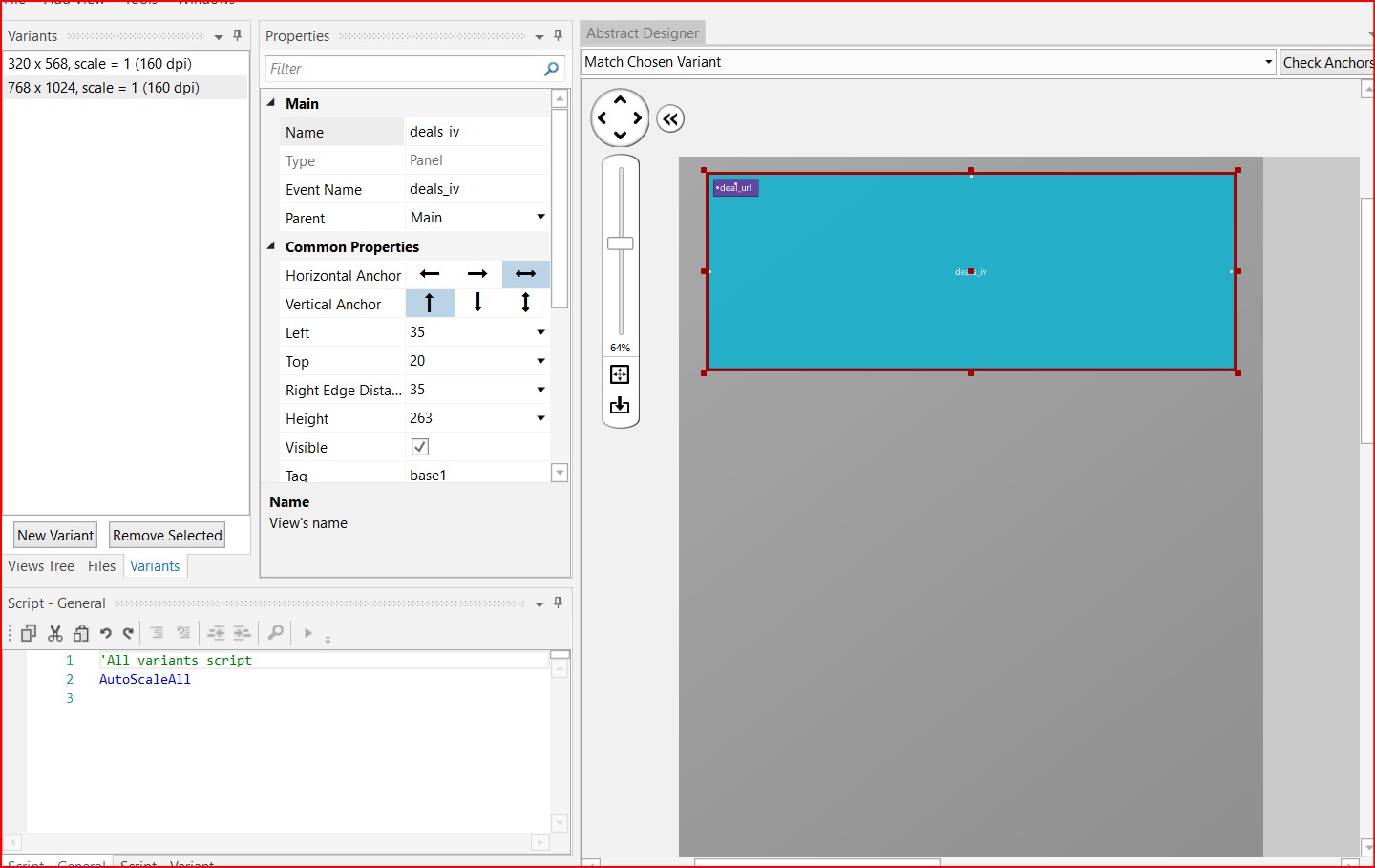1375x868 pixels.
Task: Redo the last undone script edit
Action: (128, 633)
